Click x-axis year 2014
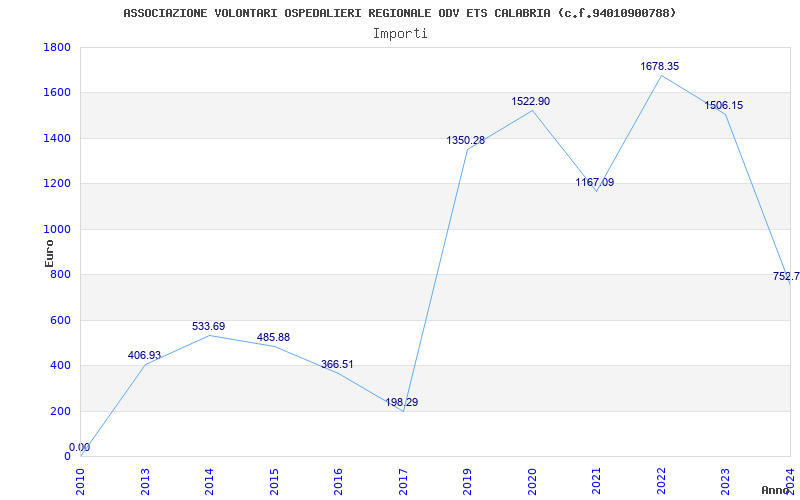Screen dimensions: 800x500 coord(209,481)
